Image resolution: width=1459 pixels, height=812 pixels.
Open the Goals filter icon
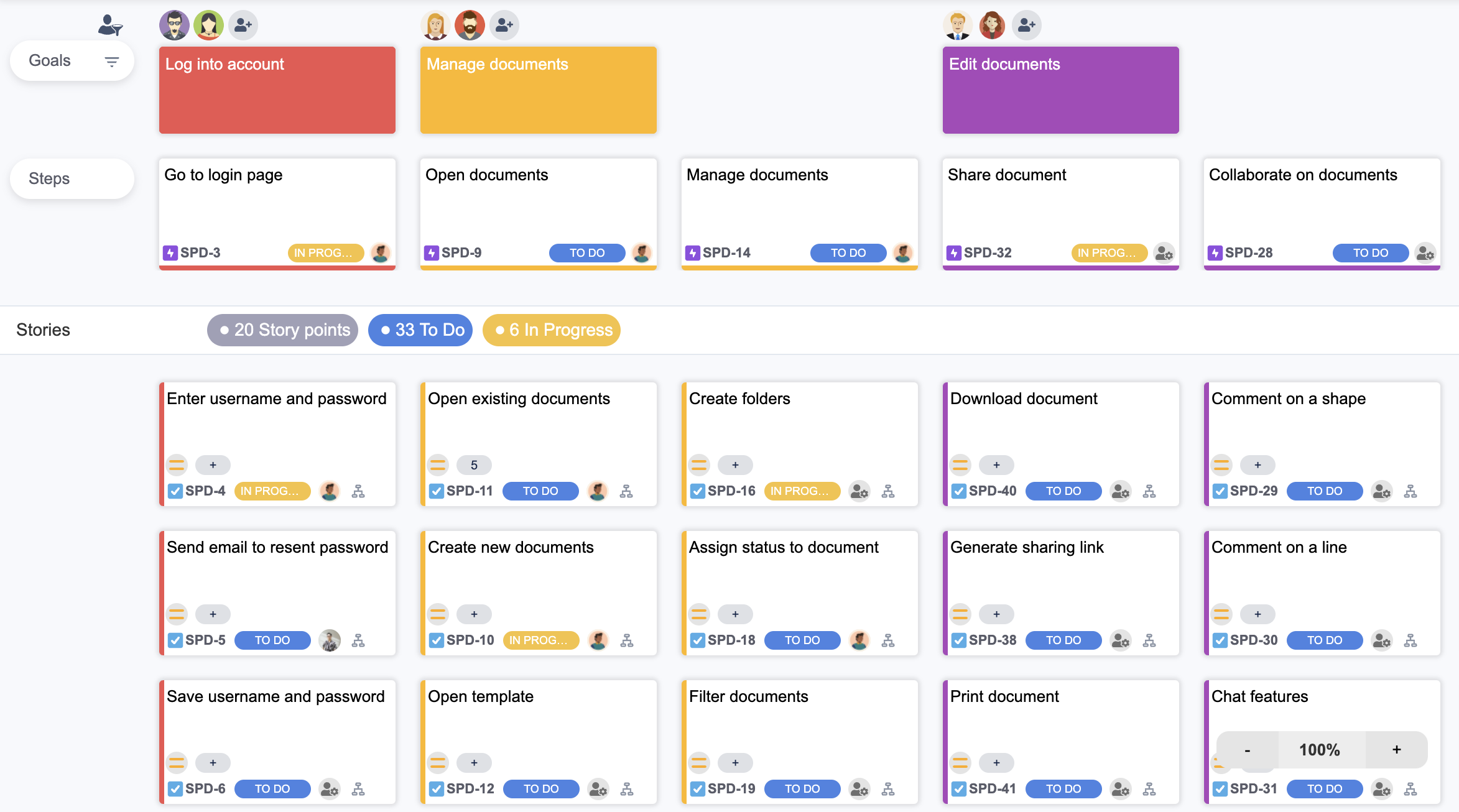111,61
